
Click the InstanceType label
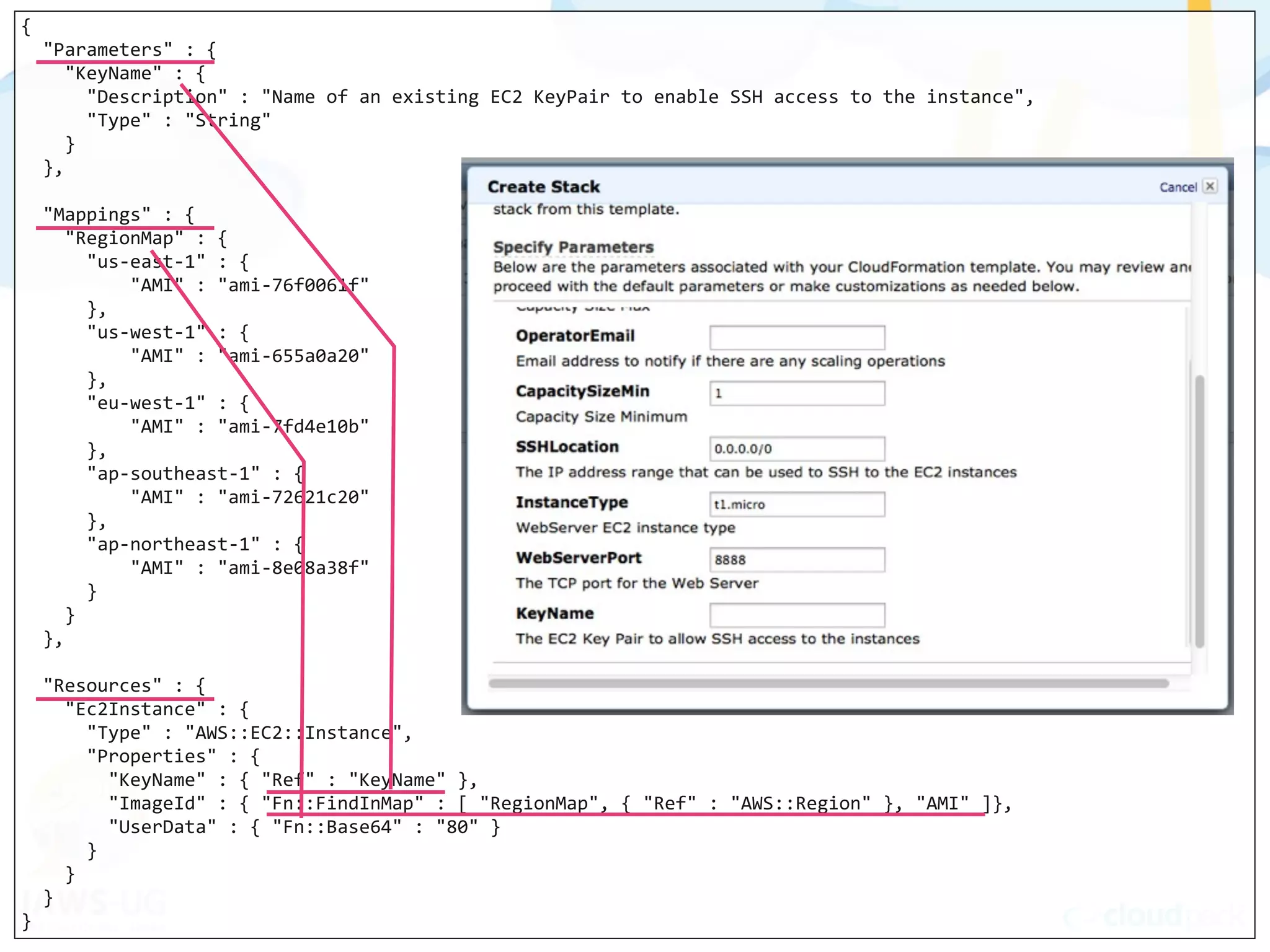coord(572,502)
